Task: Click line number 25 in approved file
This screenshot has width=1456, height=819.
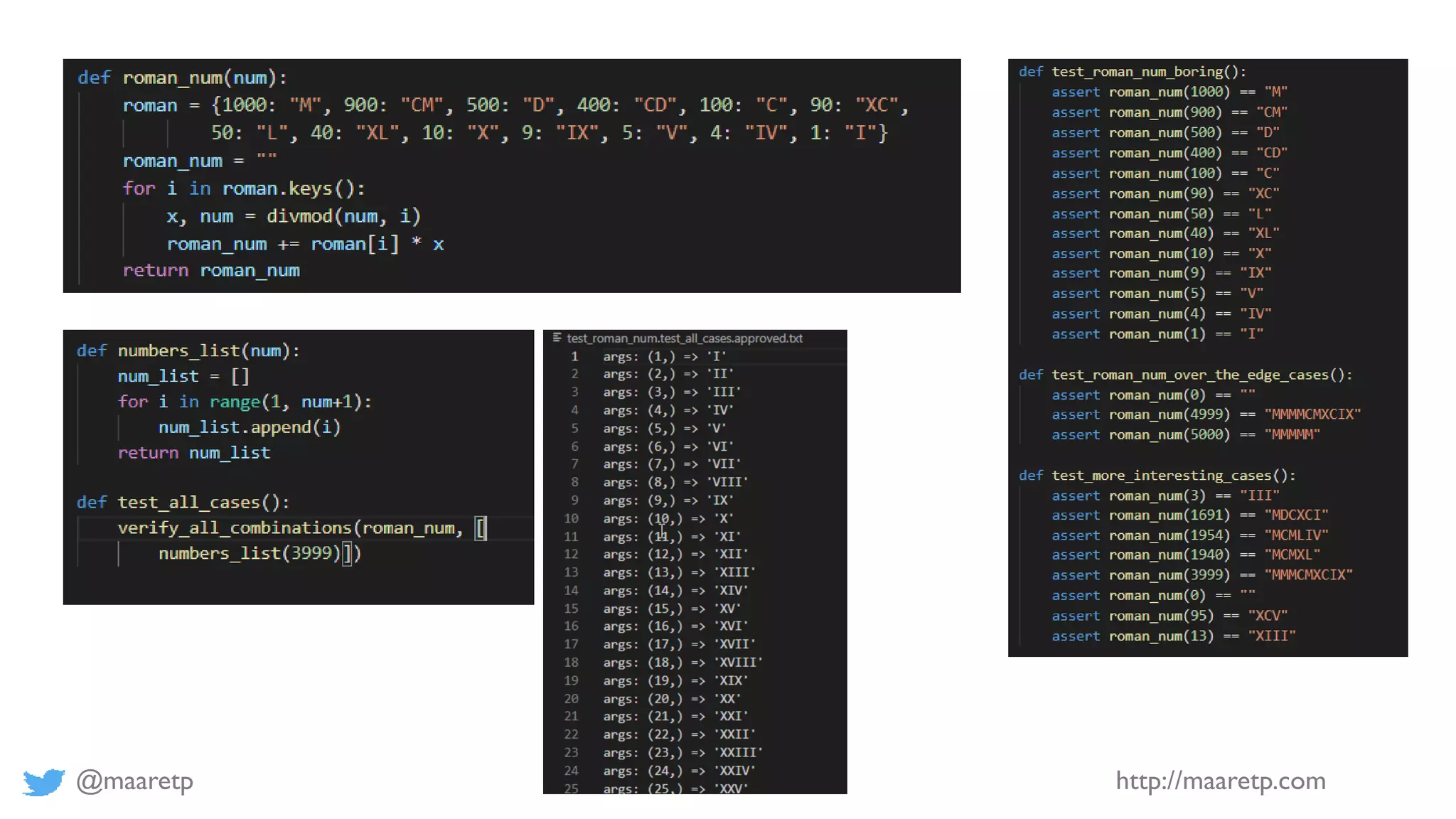Action: tap(571, 788)
